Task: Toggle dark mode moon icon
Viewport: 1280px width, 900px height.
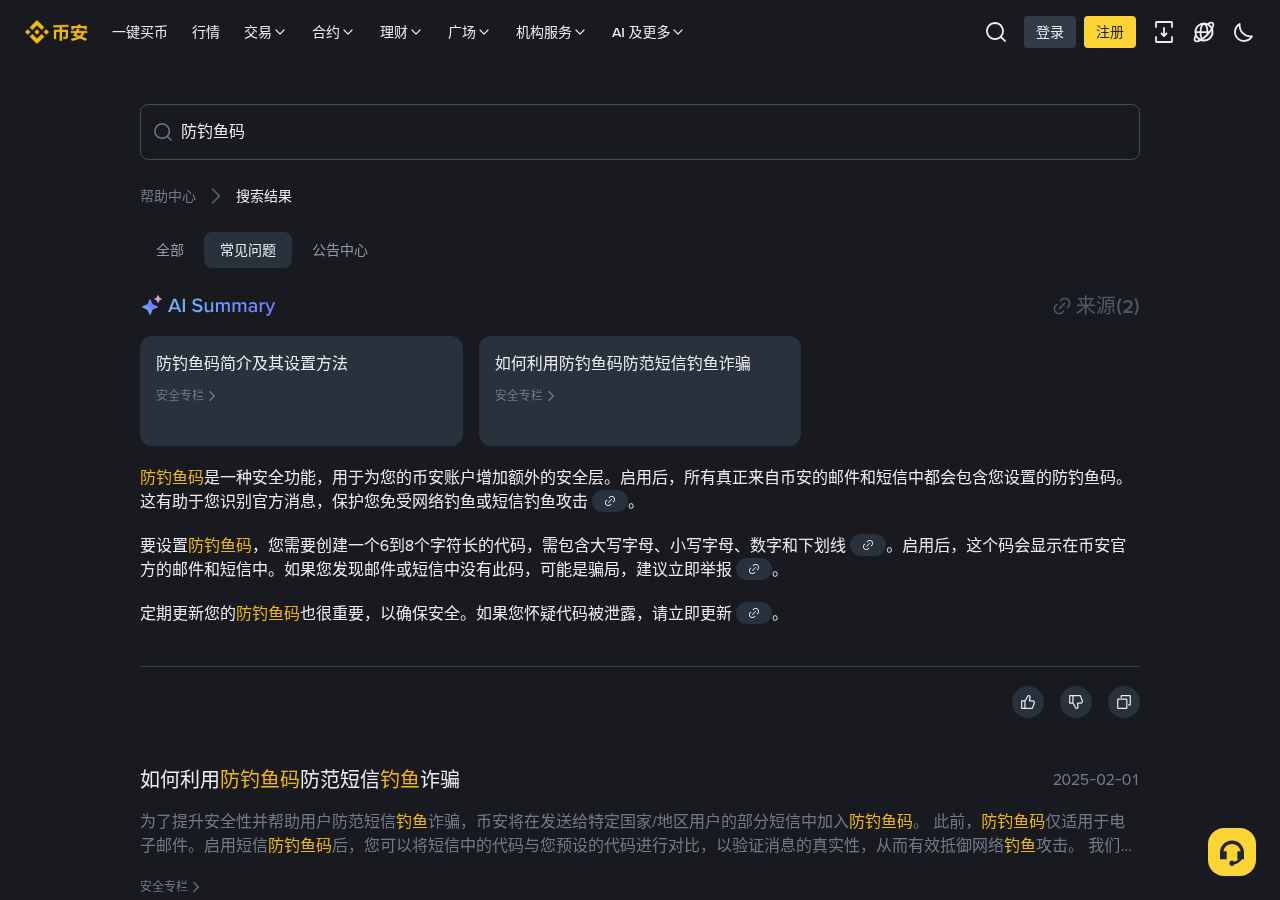Action: coord(1244,32)
